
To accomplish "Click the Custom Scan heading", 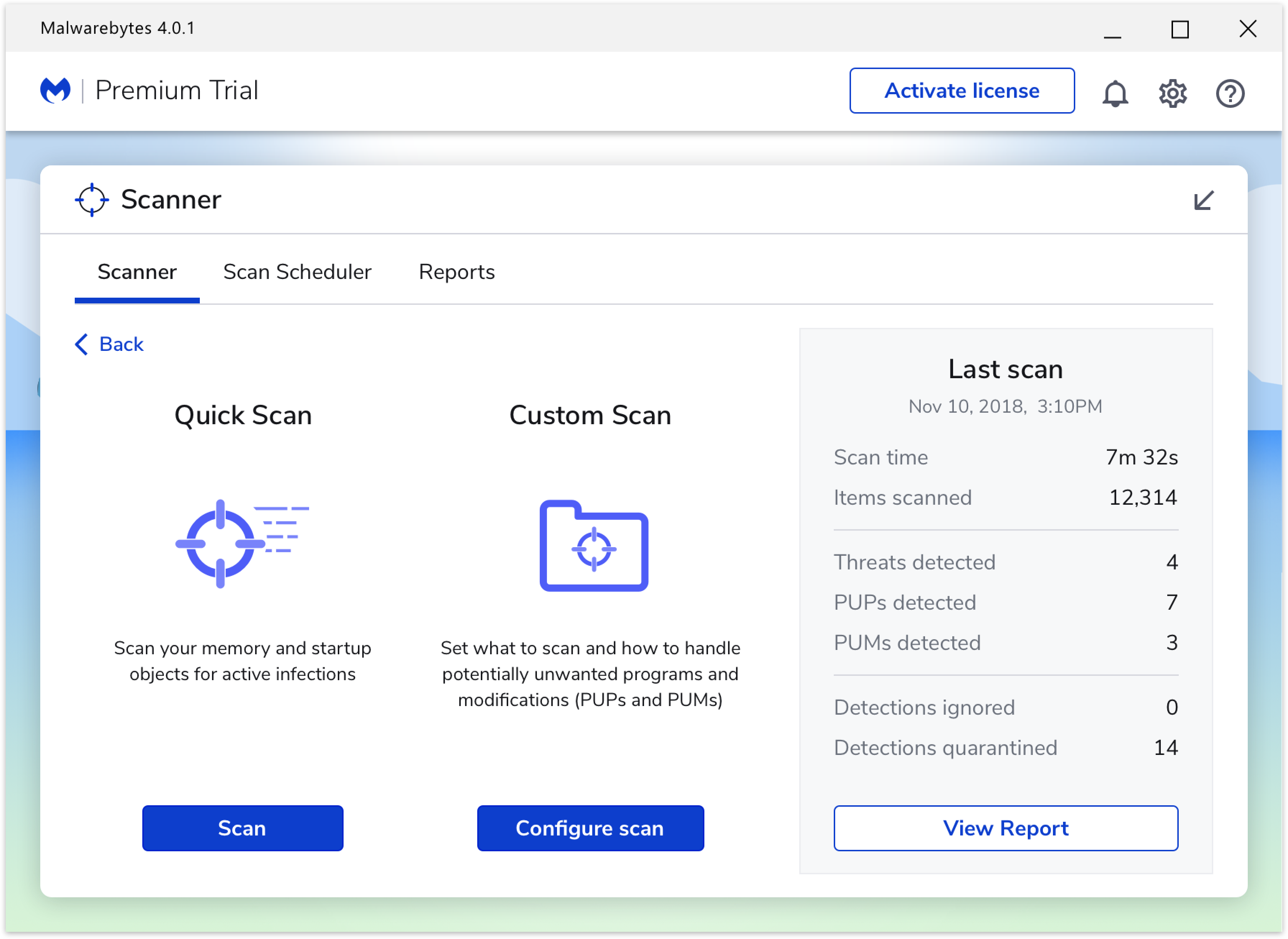I will pyautogui.click(x=590, y=415).
